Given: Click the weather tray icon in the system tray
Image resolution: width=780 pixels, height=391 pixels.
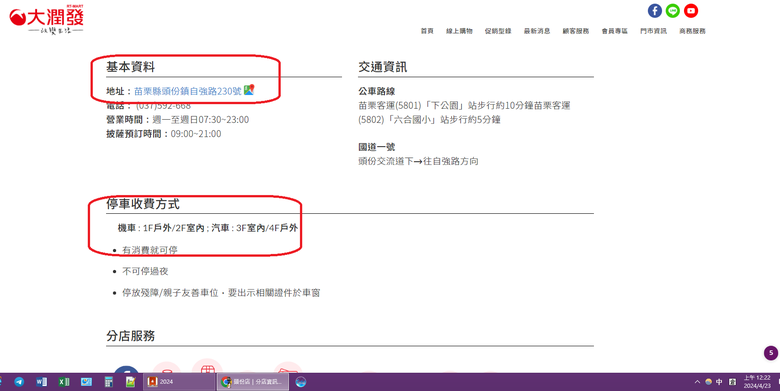Looking at the screenshot, I should pyautogui.click(x=708, y=382).
